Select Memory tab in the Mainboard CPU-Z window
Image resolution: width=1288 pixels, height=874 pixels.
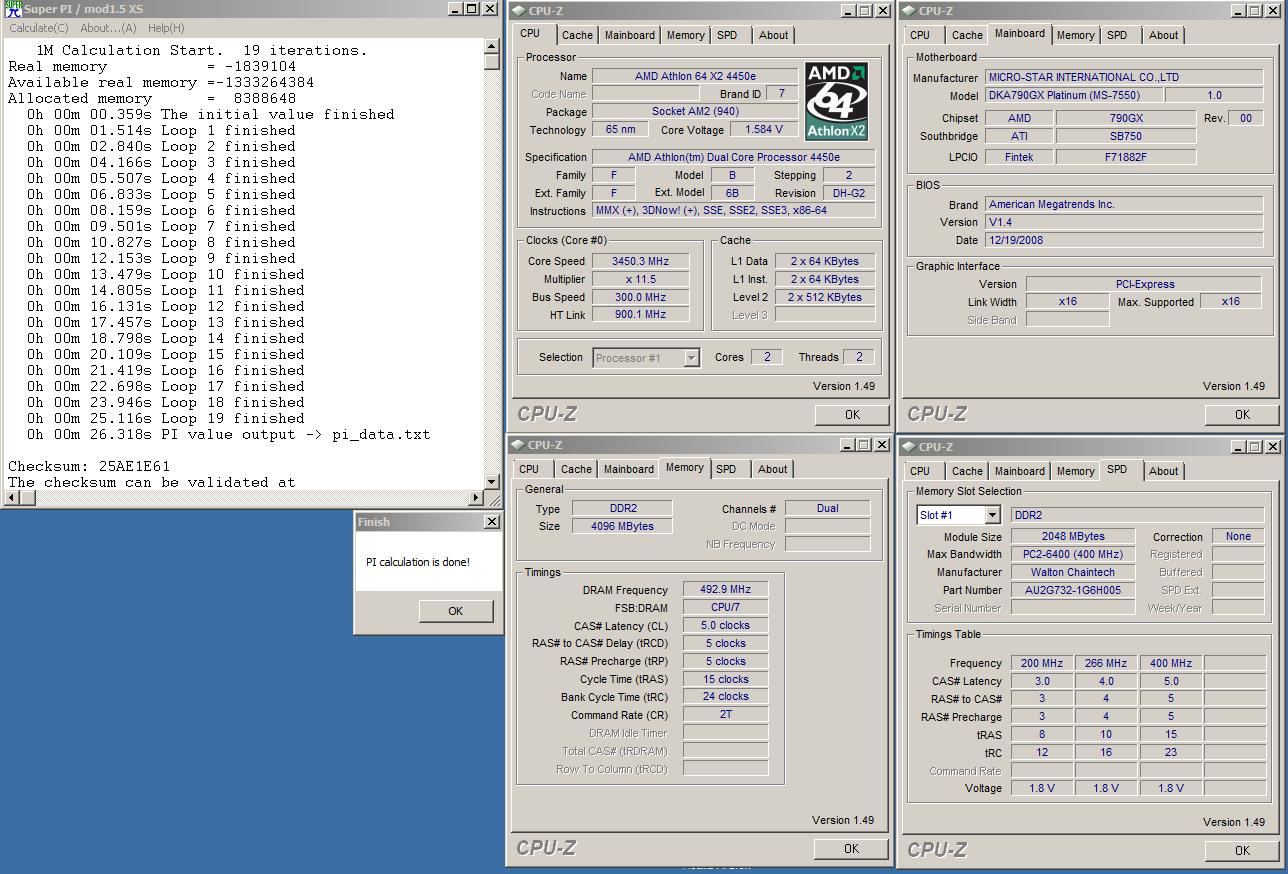pyautogui.click(x=1075, y=35)
